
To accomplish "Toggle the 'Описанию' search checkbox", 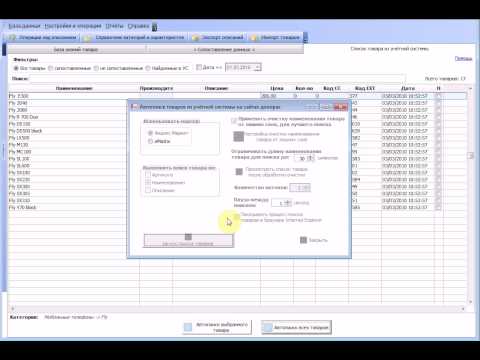I will pos(148,190).
